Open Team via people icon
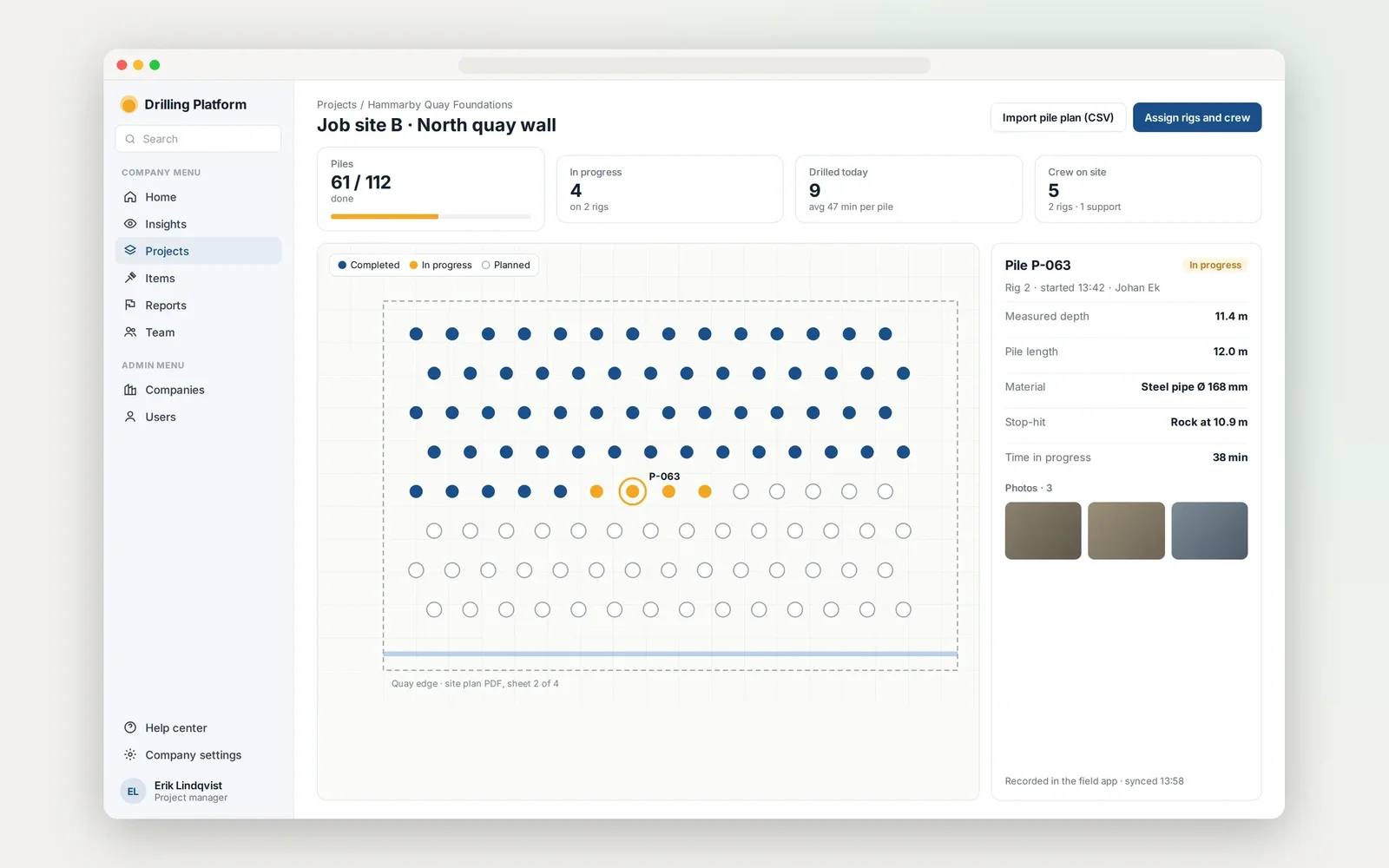Image resolution: width=1389 pixels, height=868 pixels. coord(130,332)
